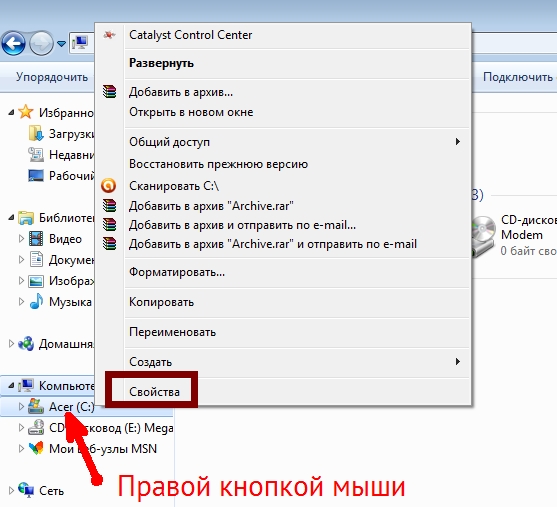
Task: Click the Компьютер monitor icon in tree
Action: point(26,385)
